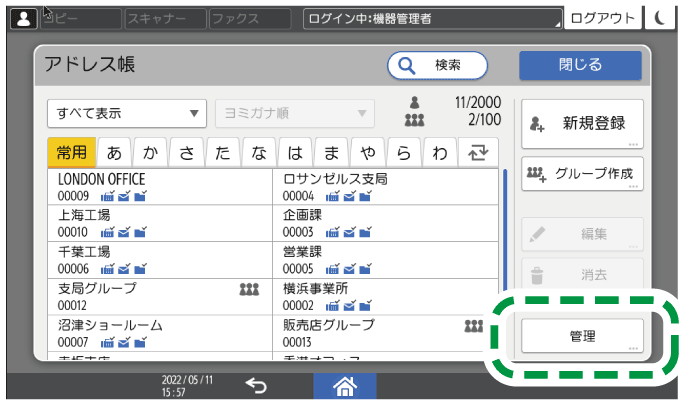Click the 検索 button
The width and height of the screenshot is (687, 404).
[437, 66]
